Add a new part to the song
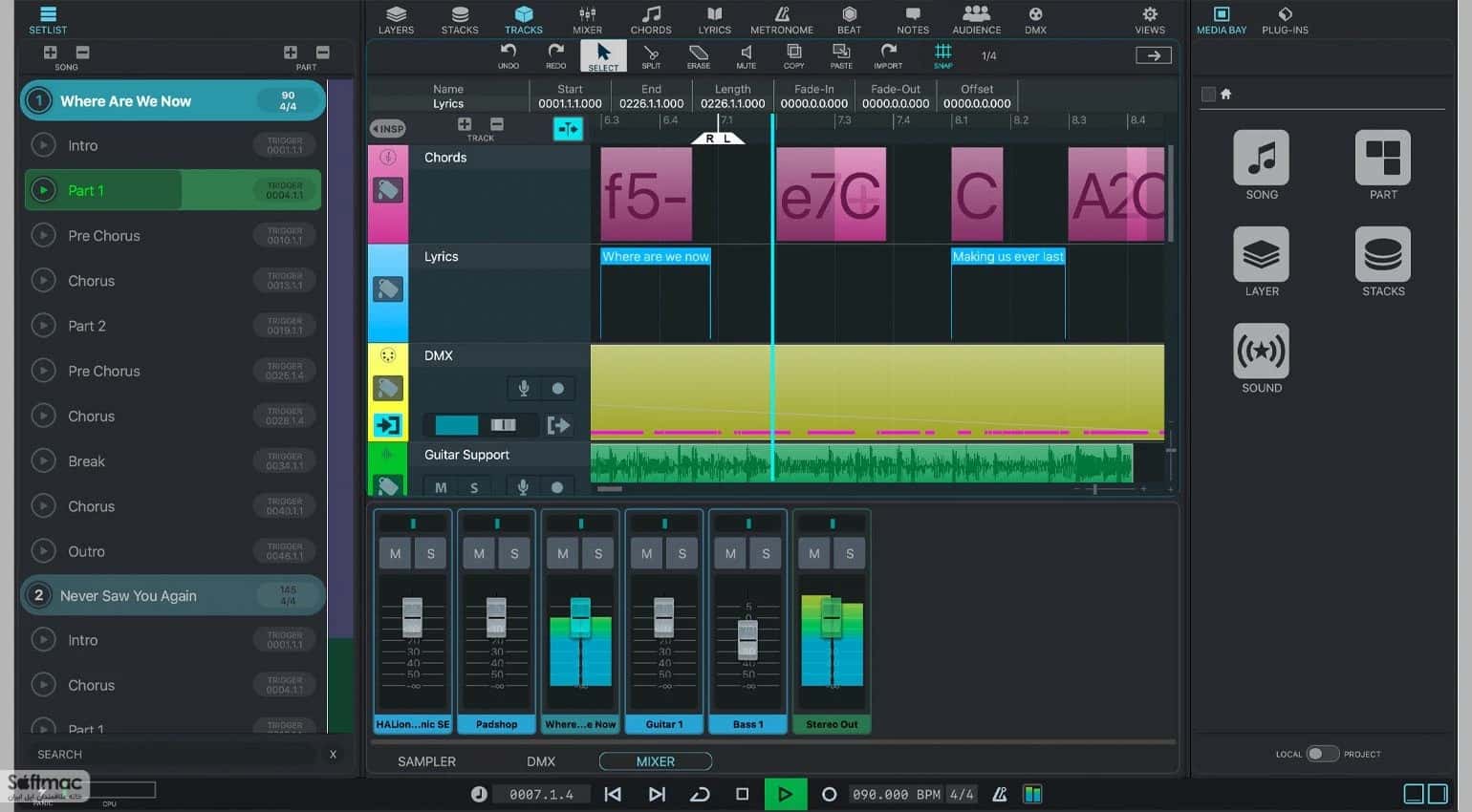 click(291, 53)
